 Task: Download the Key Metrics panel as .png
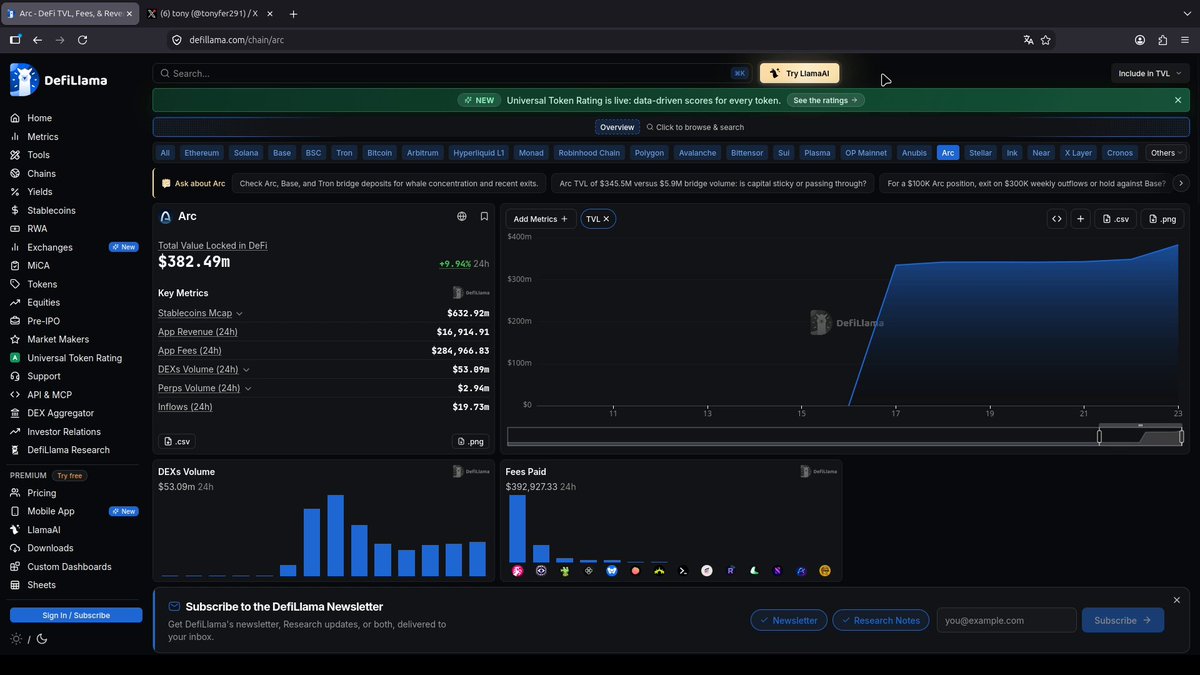tap(471, 441)
